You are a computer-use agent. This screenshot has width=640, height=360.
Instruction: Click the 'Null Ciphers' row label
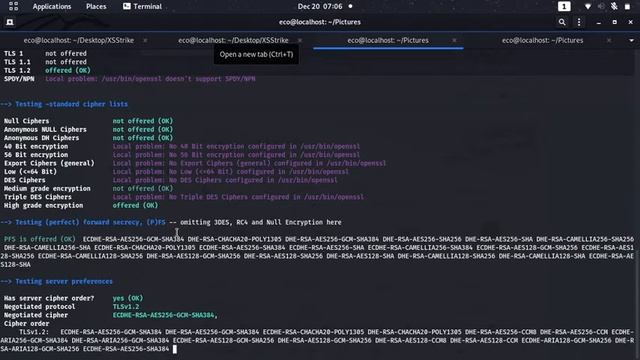[27, 121]
